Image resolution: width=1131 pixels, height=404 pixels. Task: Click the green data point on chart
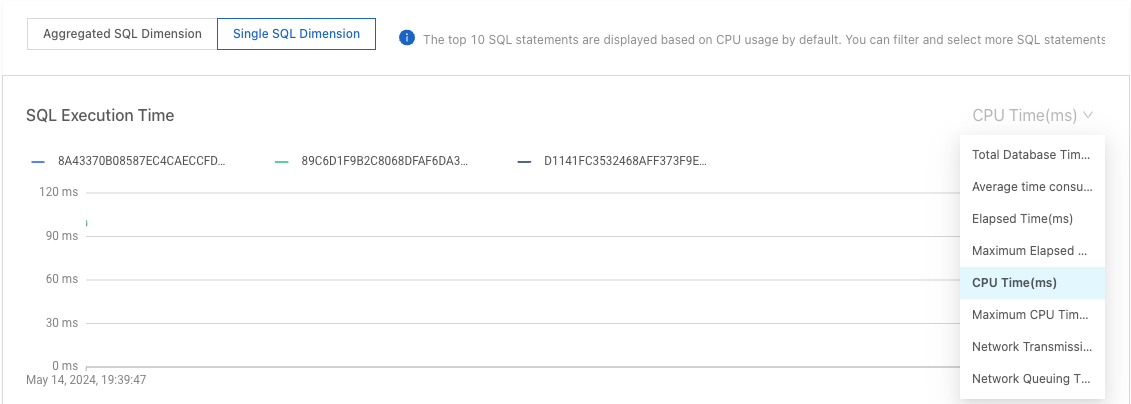pos(87,224)
